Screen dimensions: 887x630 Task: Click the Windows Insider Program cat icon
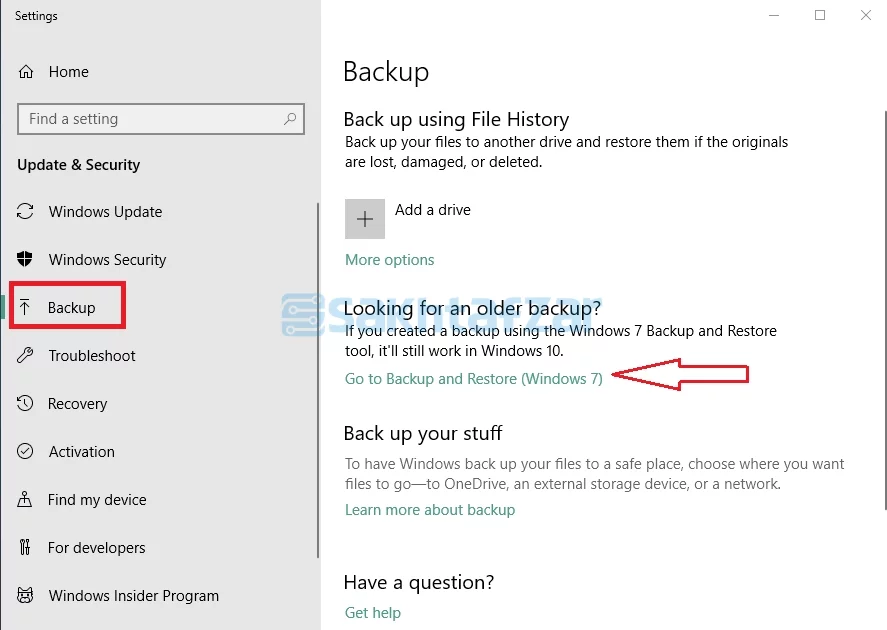[x=26, y=596]
